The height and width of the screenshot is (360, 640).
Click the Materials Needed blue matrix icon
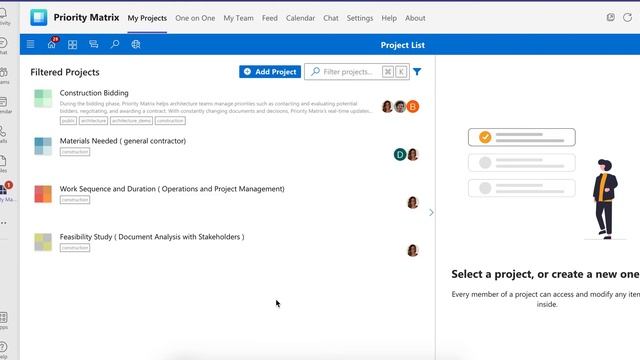[x=43, y=146]
